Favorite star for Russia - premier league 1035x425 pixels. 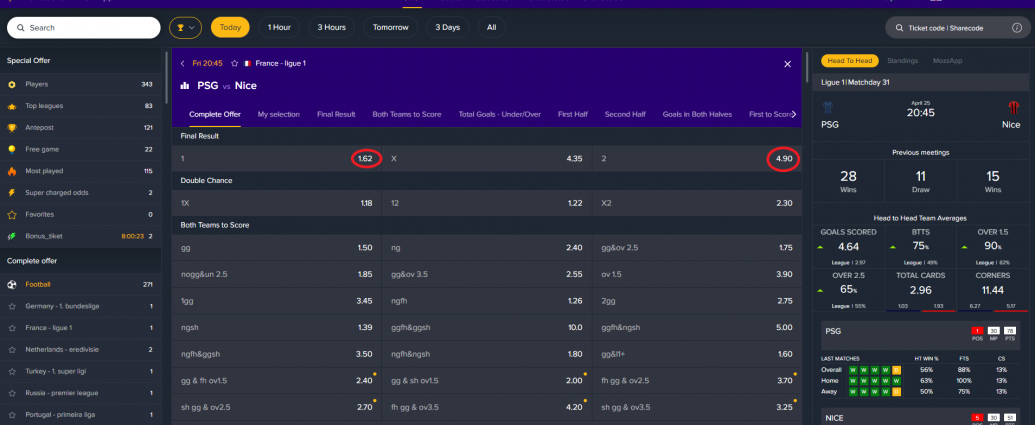coord(12,393)
